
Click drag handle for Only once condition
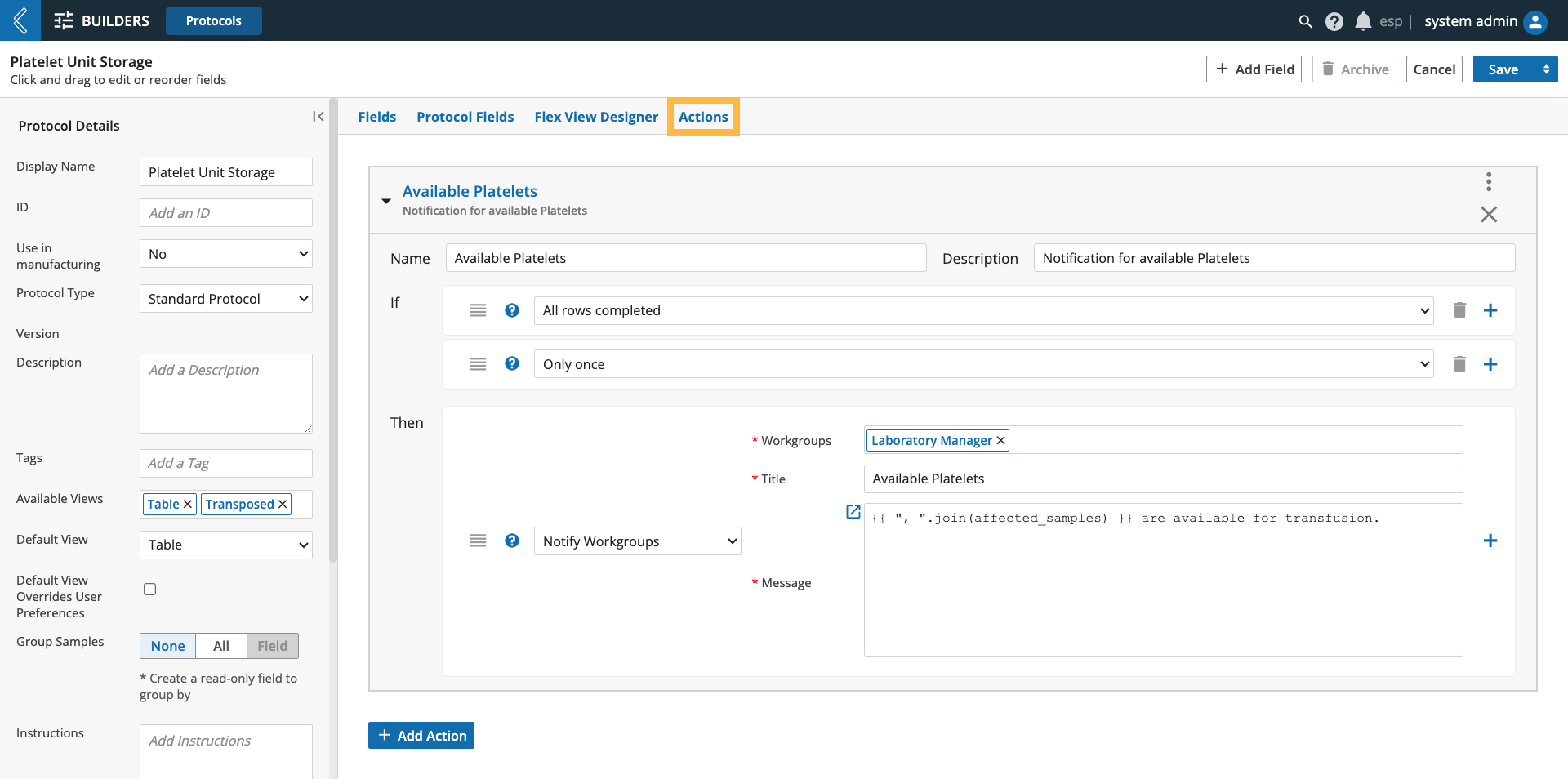[x=478, y=364]
